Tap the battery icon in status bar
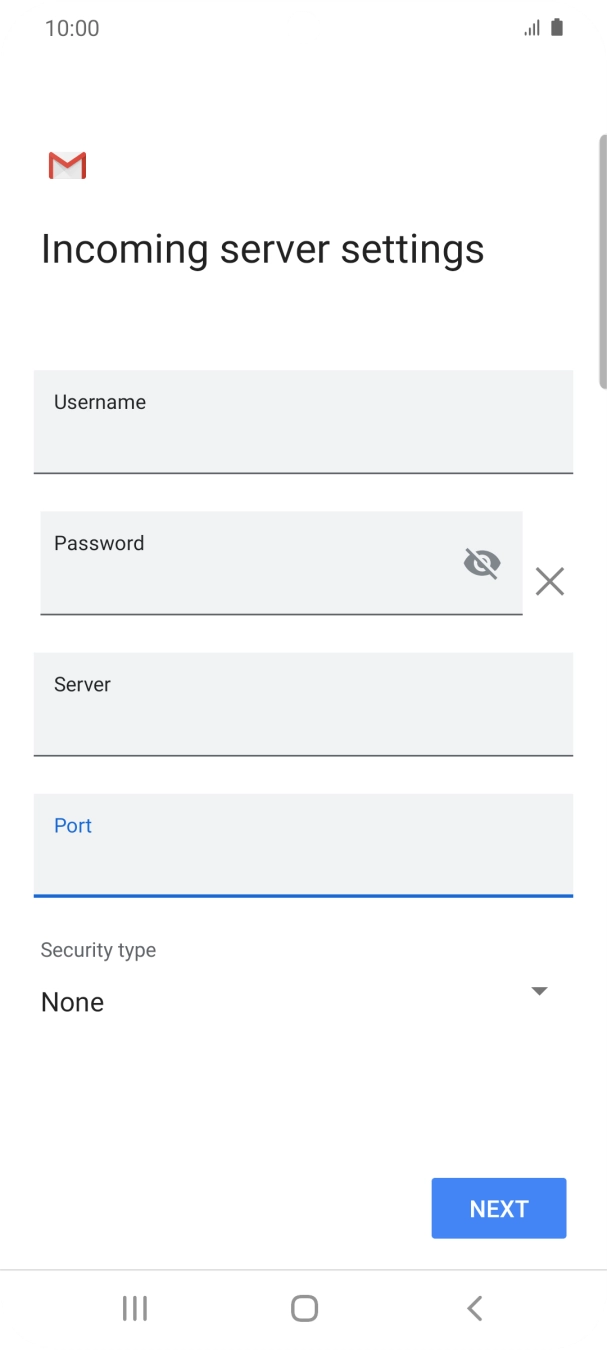Viewport: 607px width, 1350px height. 556,27
